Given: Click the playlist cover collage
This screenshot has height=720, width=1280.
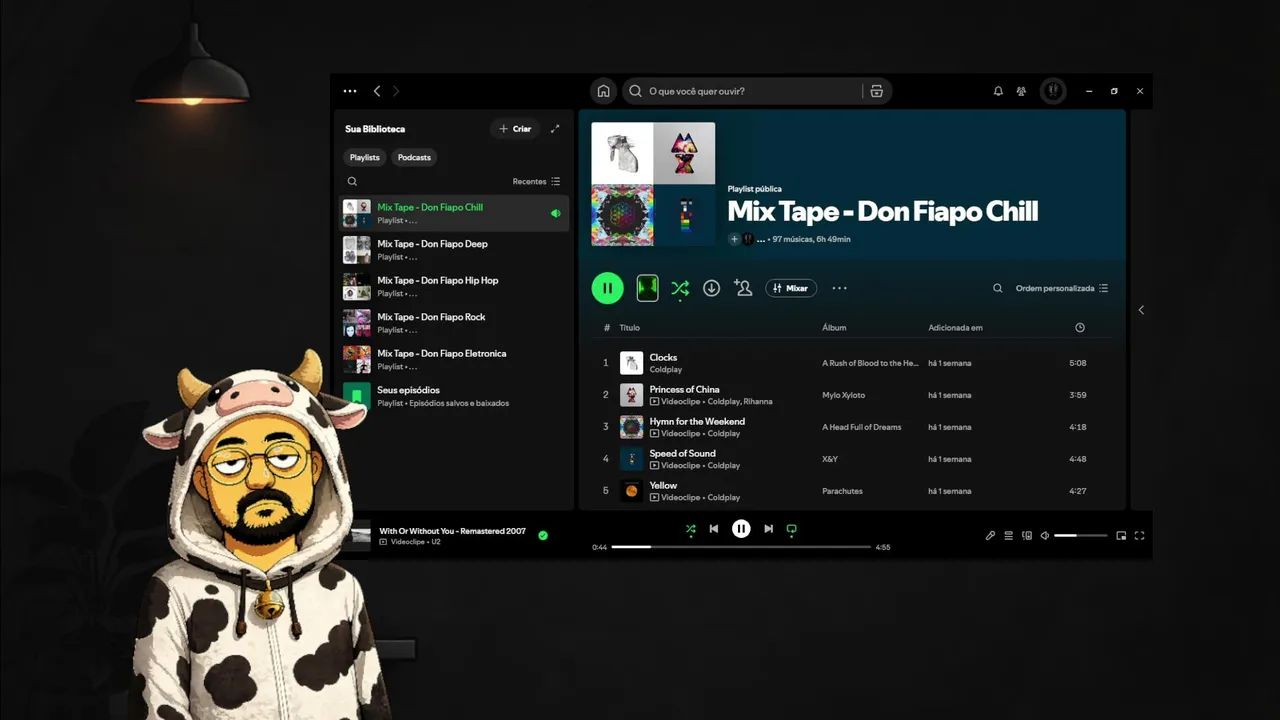Looking at the screenshot, I should (x=653, y=184).
